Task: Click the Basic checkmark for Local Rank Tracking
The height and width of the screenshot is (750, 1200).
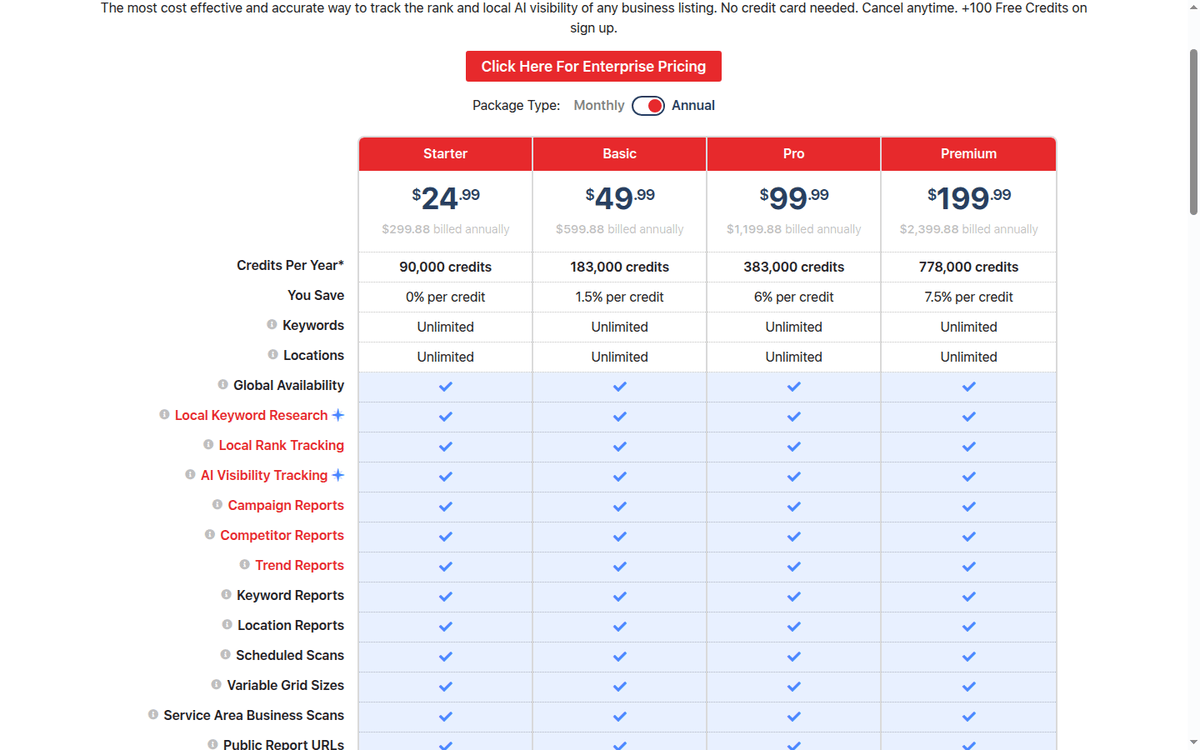Action: tap(620, 446)
